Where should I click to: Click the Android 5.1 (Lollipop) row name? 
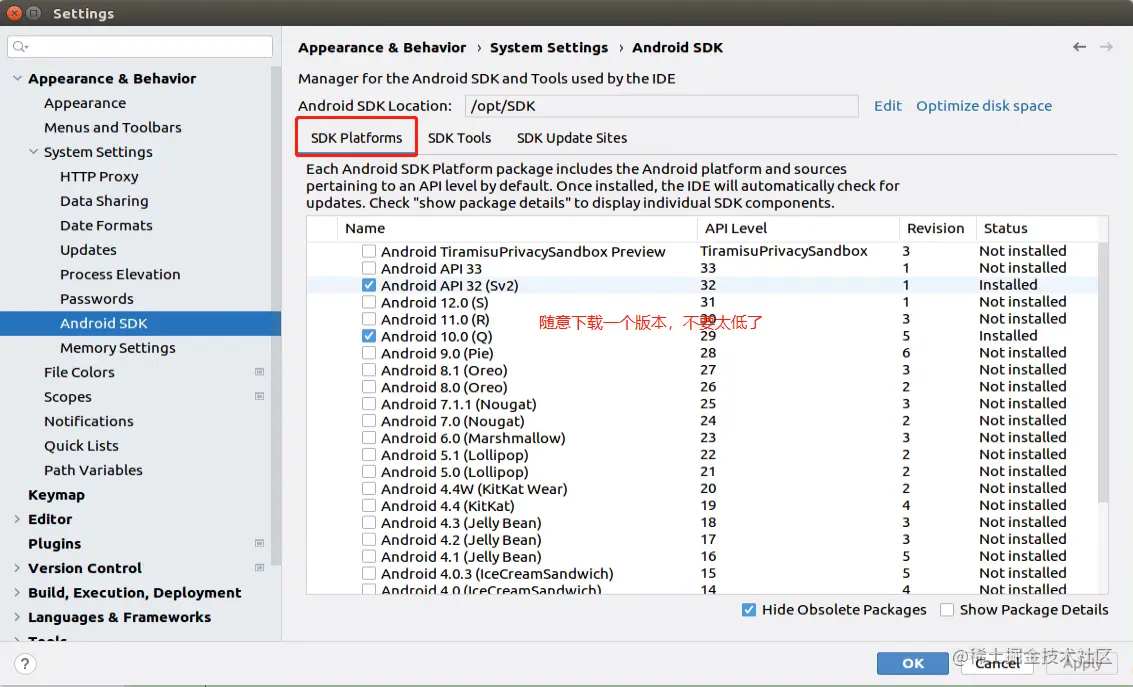tap(455, 455)
